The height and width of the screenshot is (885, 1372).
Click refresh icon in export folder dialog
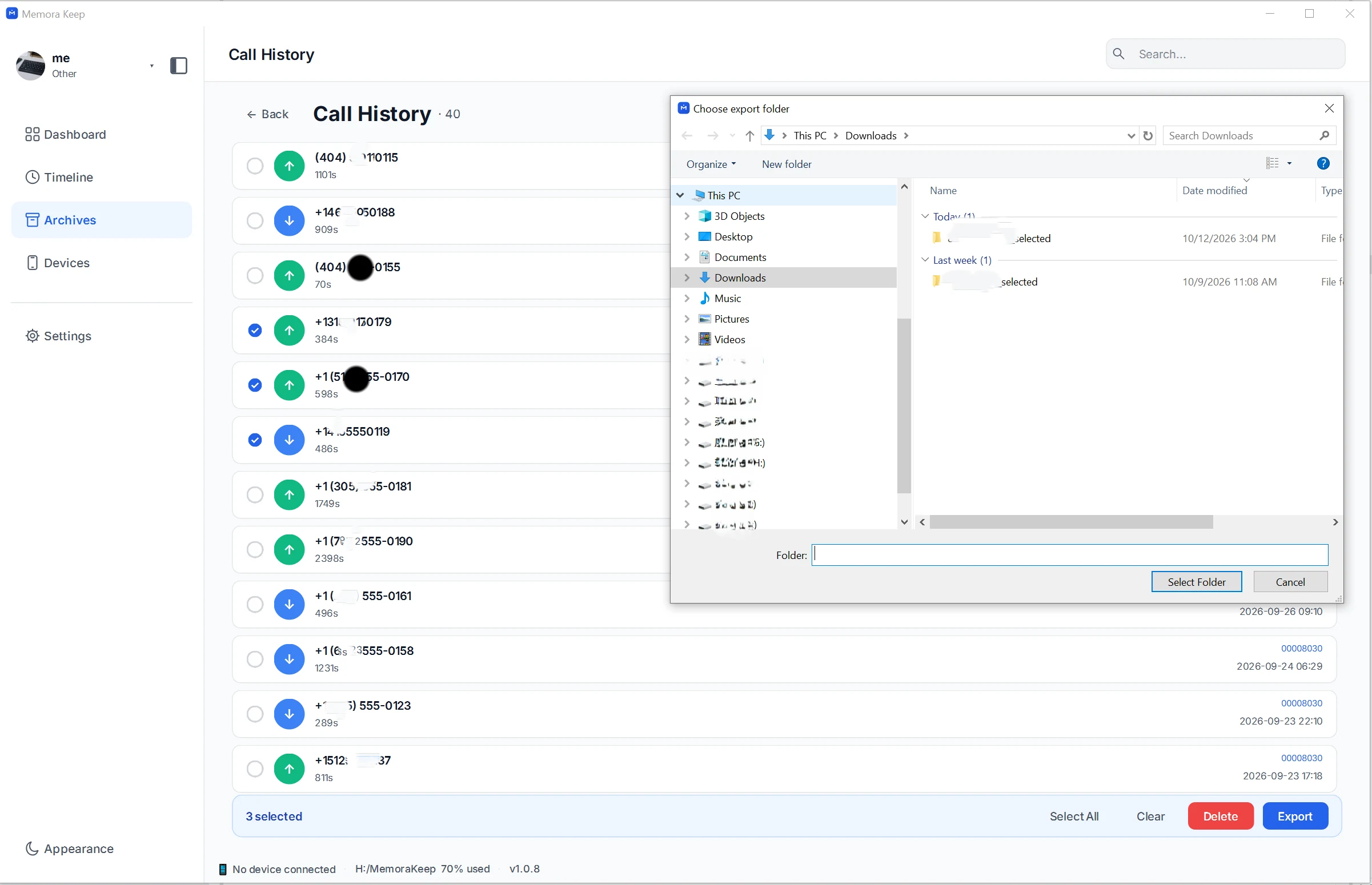click(1148, 136)
